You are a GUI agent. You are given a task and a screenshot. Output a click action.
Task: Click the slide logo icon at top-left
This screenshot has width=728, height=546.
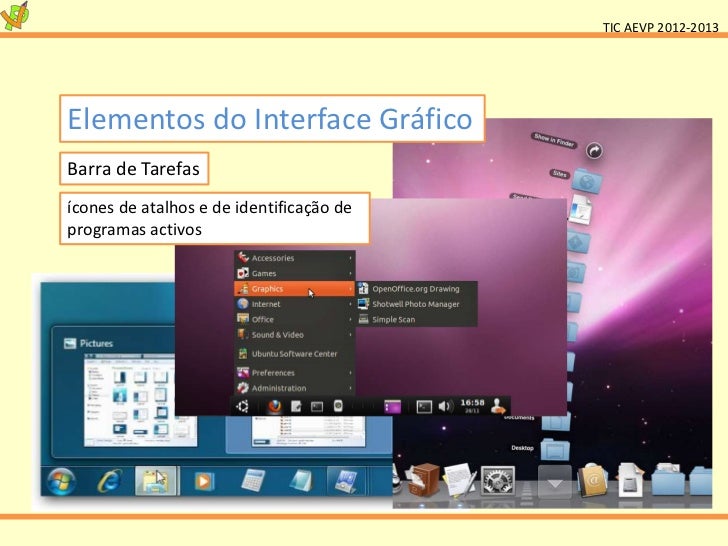click(x=15, y=16)
